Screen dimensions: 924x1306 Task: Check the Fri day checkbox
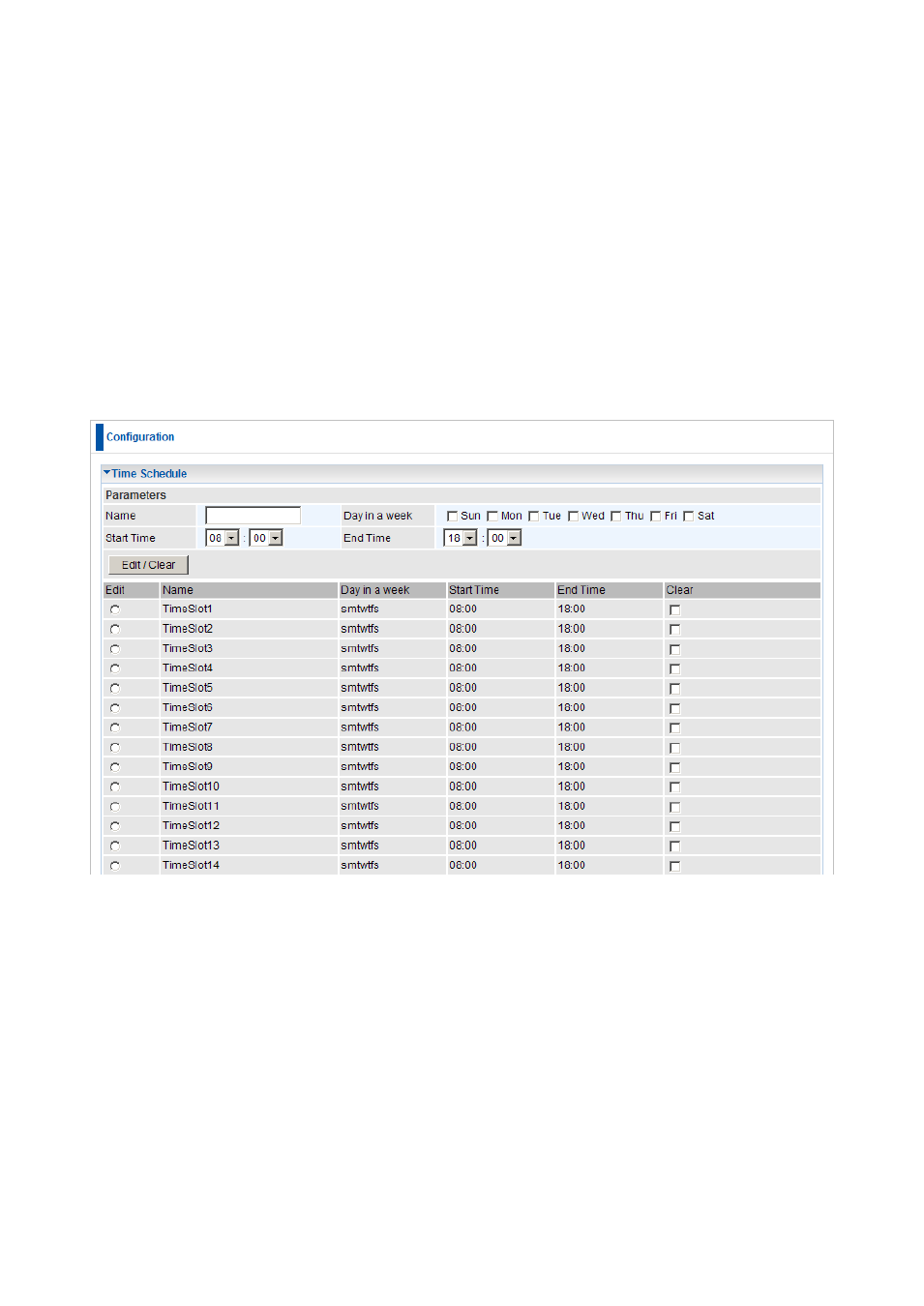pos(655,517)
